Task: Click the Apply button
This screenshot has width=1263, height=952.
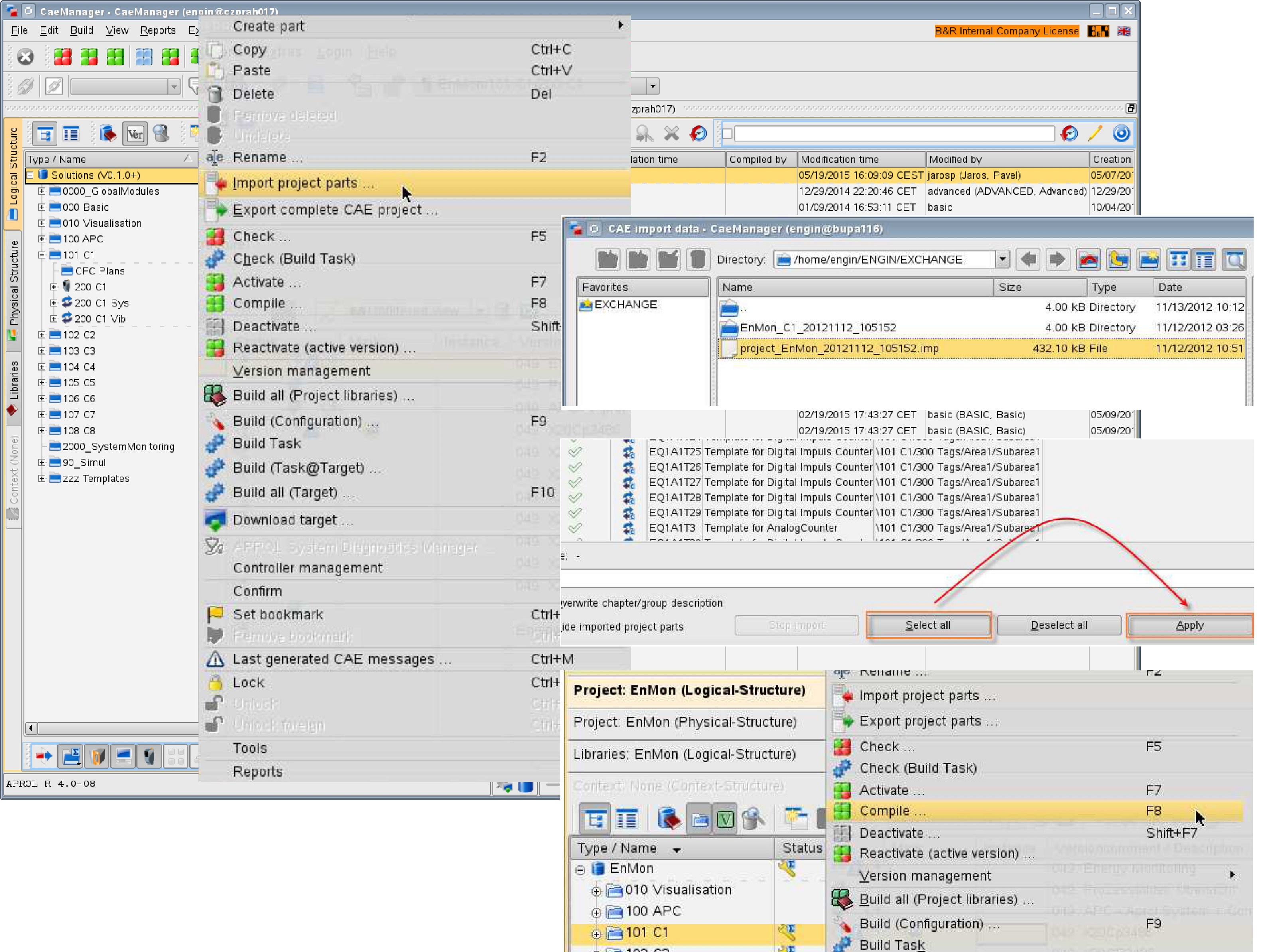Action: coord(1190,625)
